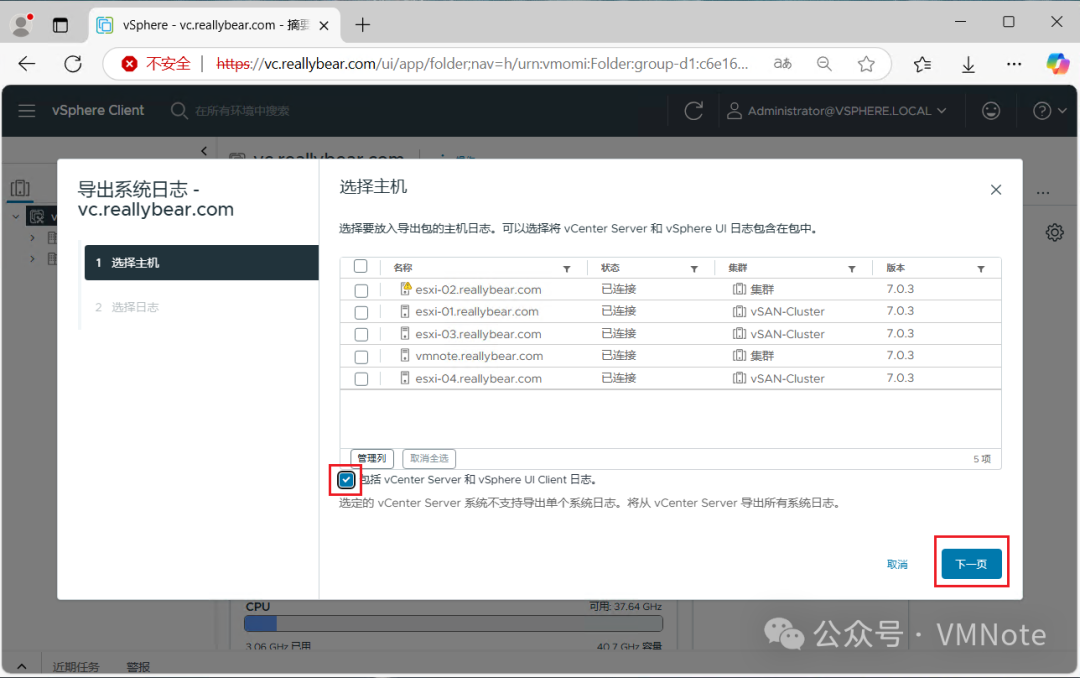Viewport: 1080px width, 678px height.
Task: Click 取消 to cancel the wizard
Action: click(897, 564)
